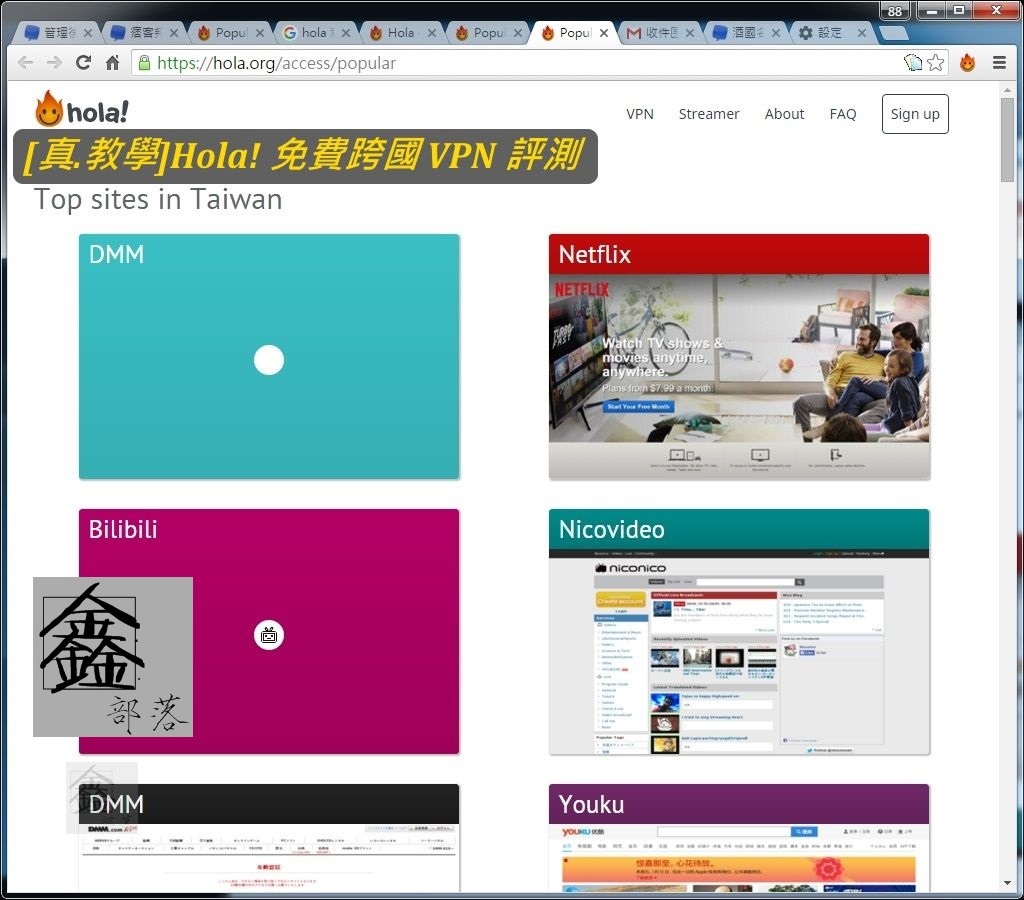
Task: Open the Hola flame extension icon
Action: (967, 63)
